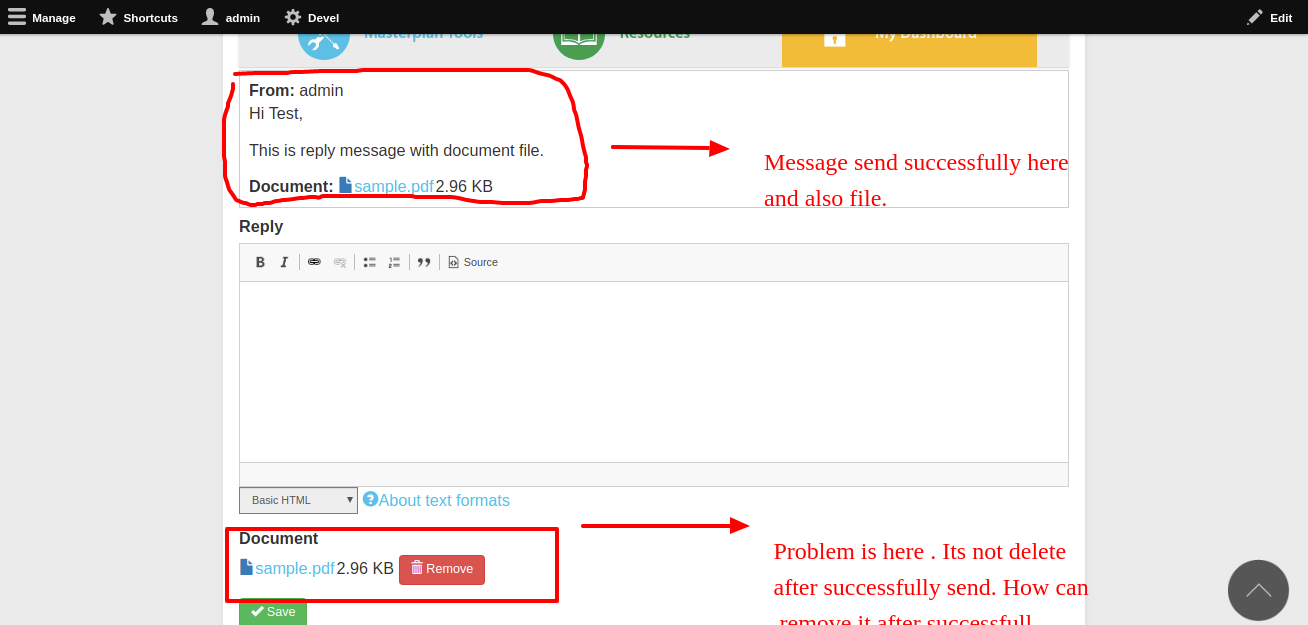Open the Shortcuts menu

[138, 17]
